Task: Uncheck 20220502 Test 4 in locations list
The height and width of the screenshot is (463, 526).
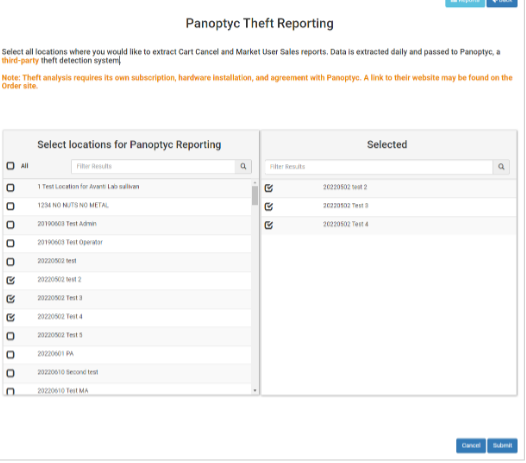Action: [x=10, y=317]
